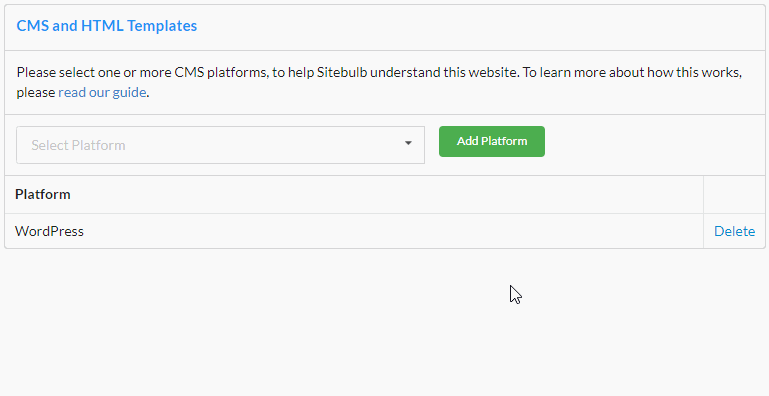769x396 pixels.
Task: Click the green Add Platform button
Action: tap(491, 141)
